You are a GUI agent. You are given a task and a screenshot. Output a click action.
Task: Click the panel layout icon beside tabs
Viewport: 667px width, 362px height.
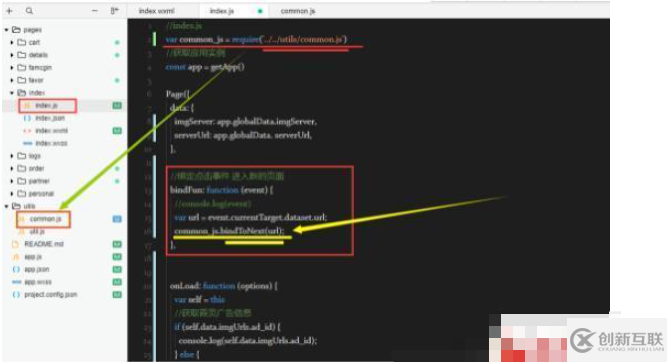(114, 11)
